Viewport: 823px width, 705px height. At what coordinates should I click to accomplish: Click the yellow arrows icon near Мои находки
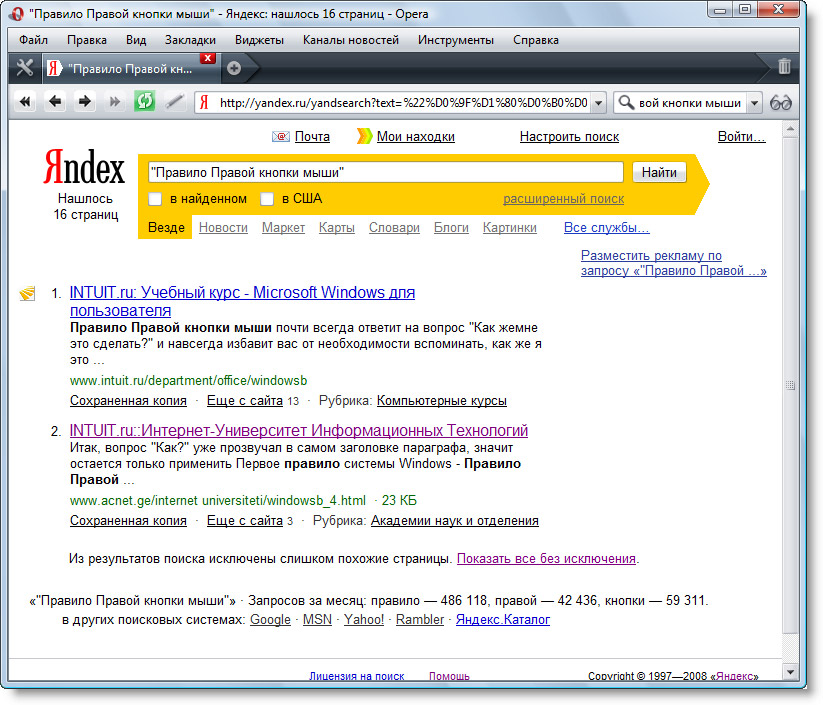click(x=364, y=136)
